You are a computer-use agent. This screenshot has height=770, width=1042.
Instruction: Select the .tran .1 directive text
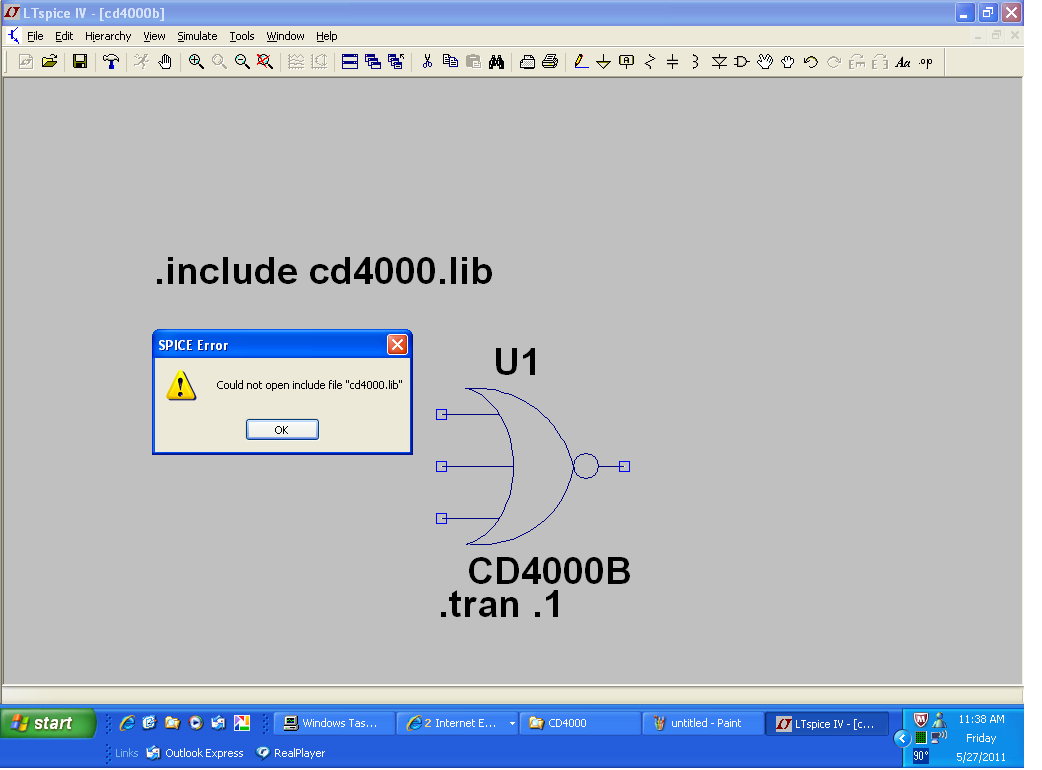tap(500, 605)
